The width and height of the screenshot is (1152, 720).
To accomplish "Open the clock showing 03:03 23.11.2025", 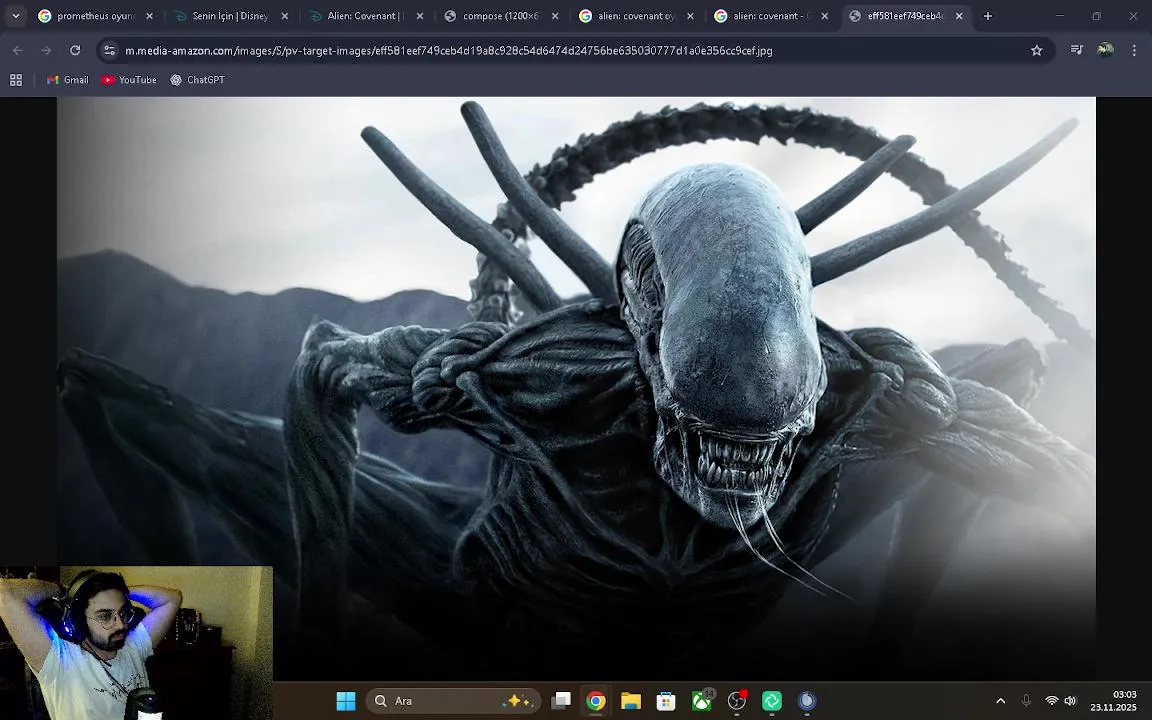I will tap(1113, 701).
